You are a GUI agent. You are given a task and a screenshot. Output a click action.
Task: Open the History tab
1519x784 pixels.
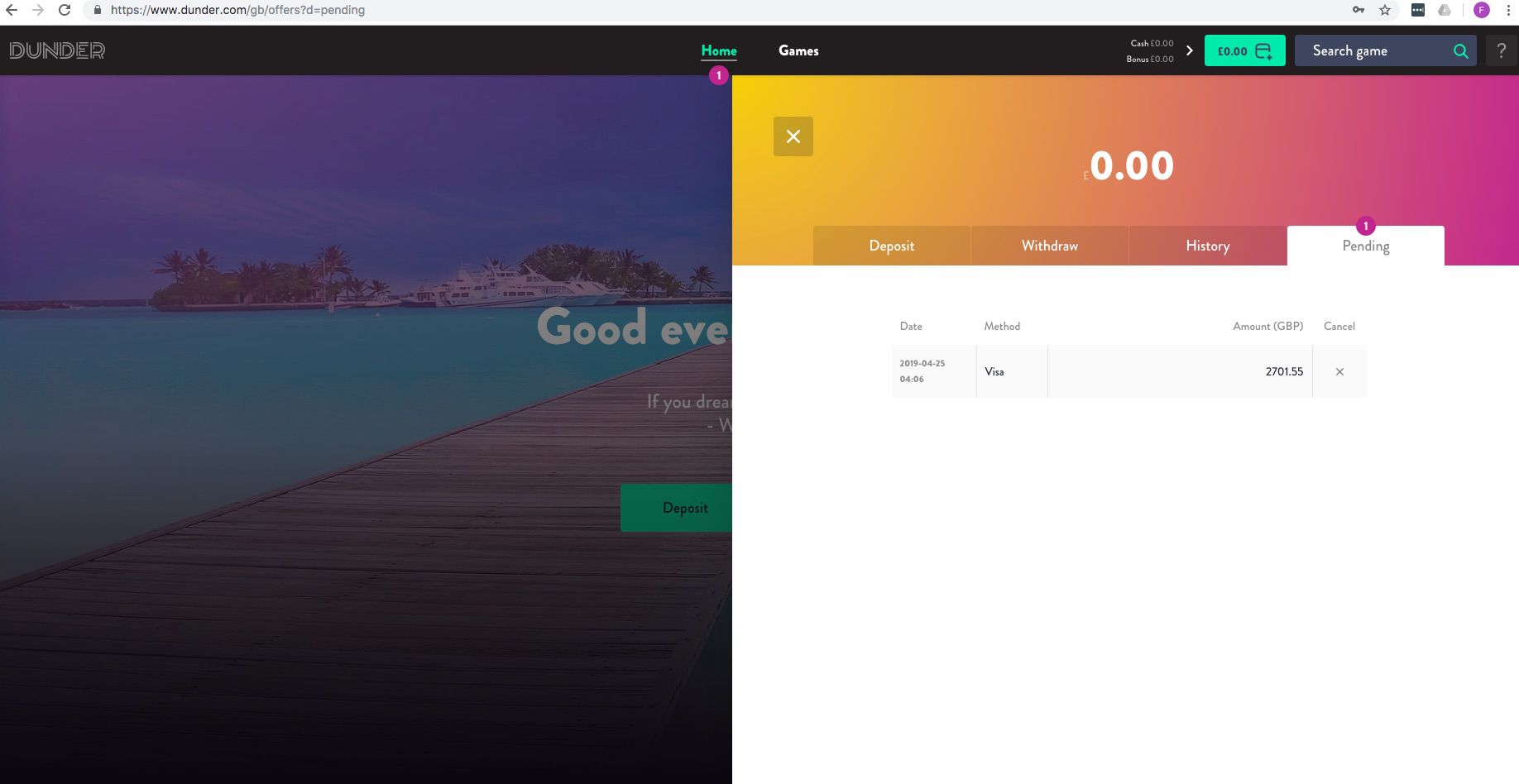pos(1208,246)
